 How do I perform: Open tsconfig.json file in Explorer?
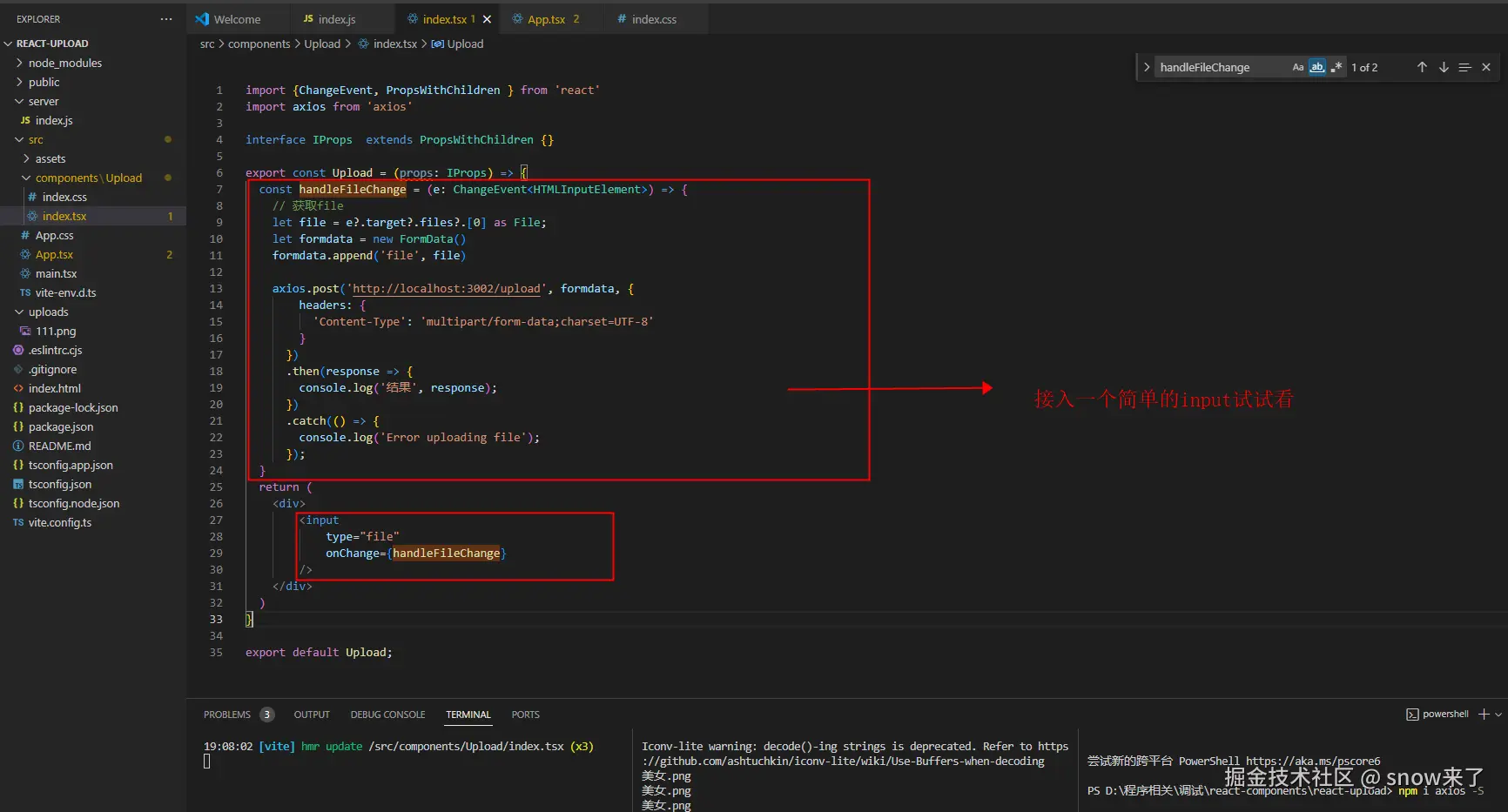coord(60,484)
